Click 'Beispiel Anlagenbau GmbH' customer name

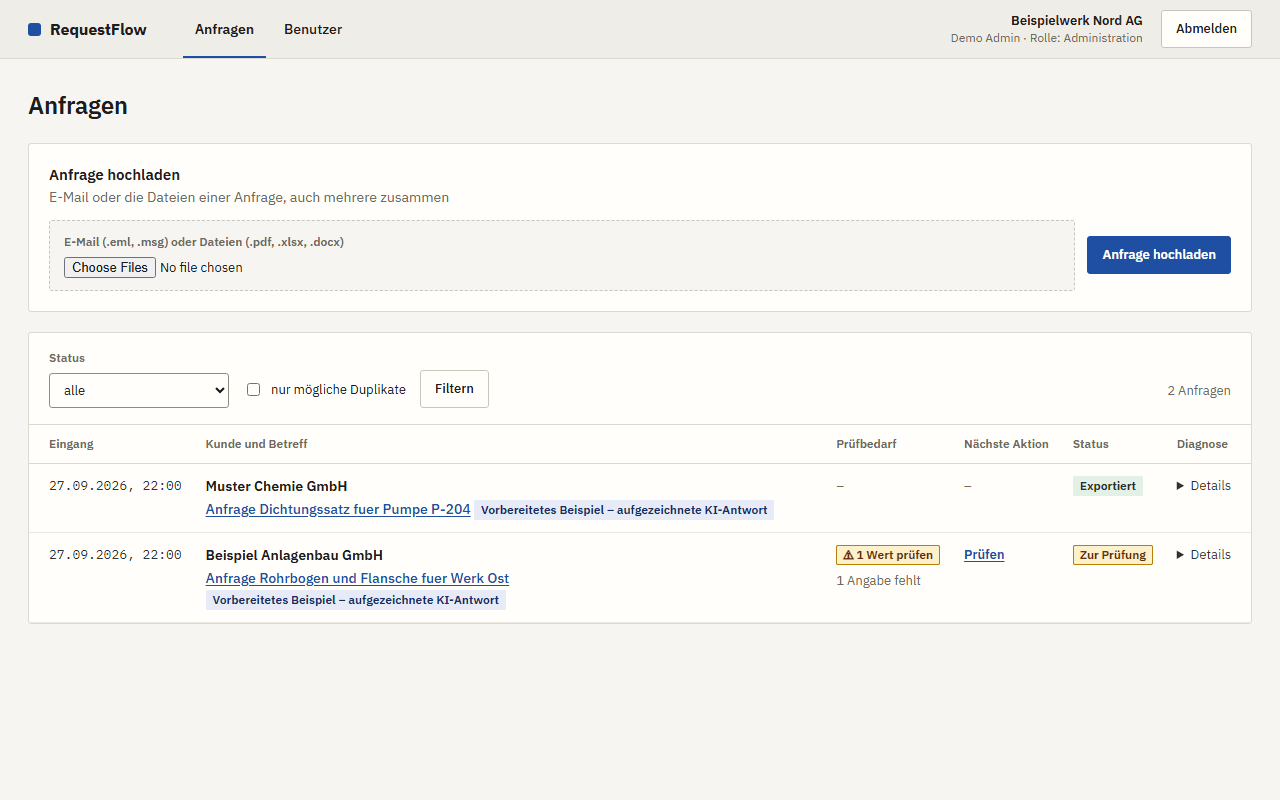click(x=294, y=556)
